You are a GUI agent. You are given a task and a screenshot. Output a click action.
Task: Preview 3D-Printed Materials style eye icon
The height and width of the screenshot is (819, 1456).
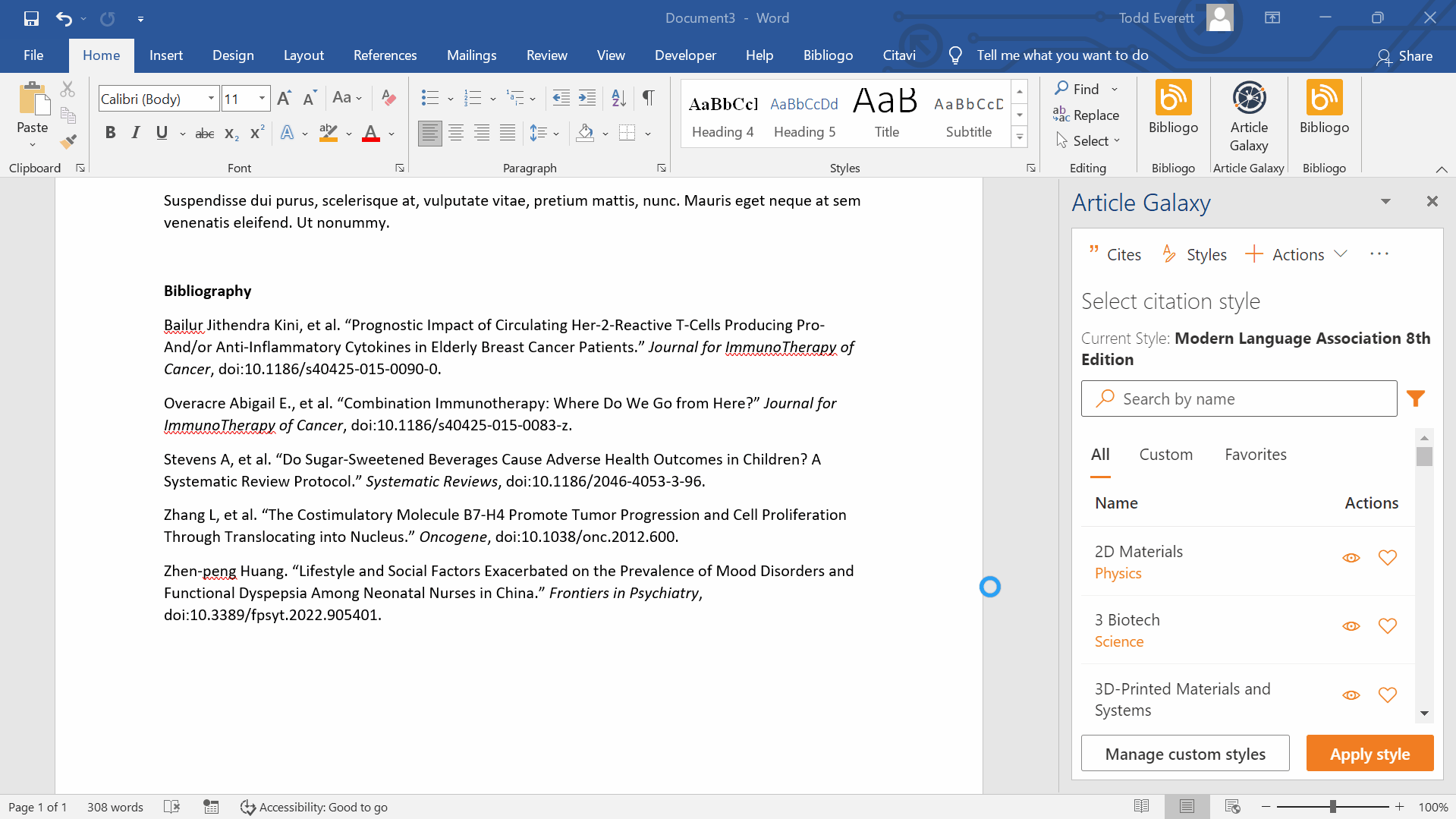tap(1351, 695)
